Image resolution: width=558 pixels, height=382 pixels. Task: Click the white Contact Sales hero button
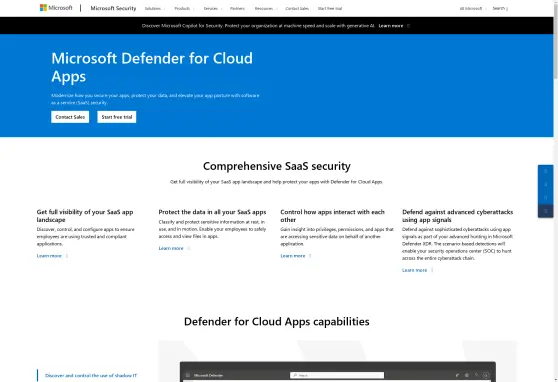[x=70, y=117]
